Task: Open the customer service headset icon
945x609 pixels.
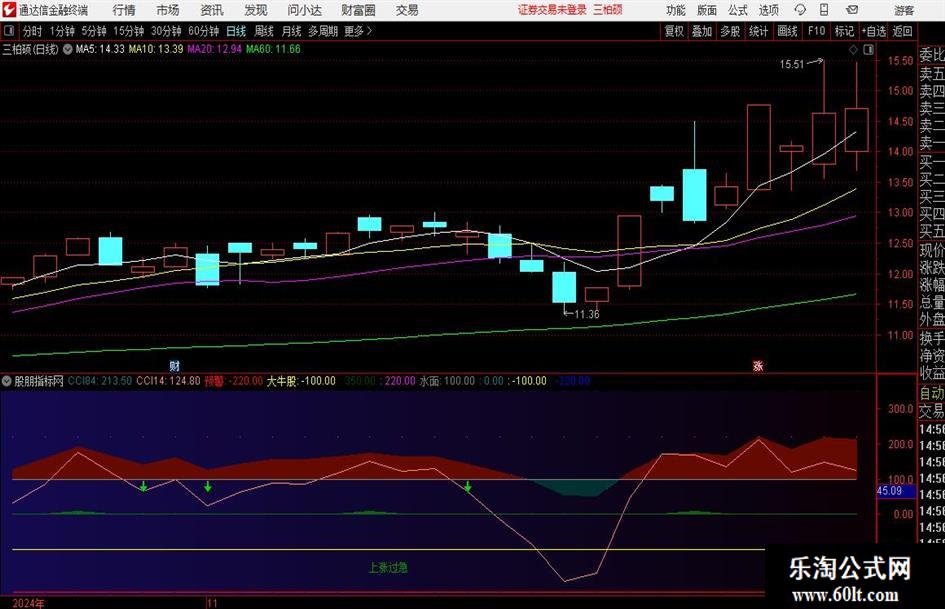Action: (x=800, y=10)
